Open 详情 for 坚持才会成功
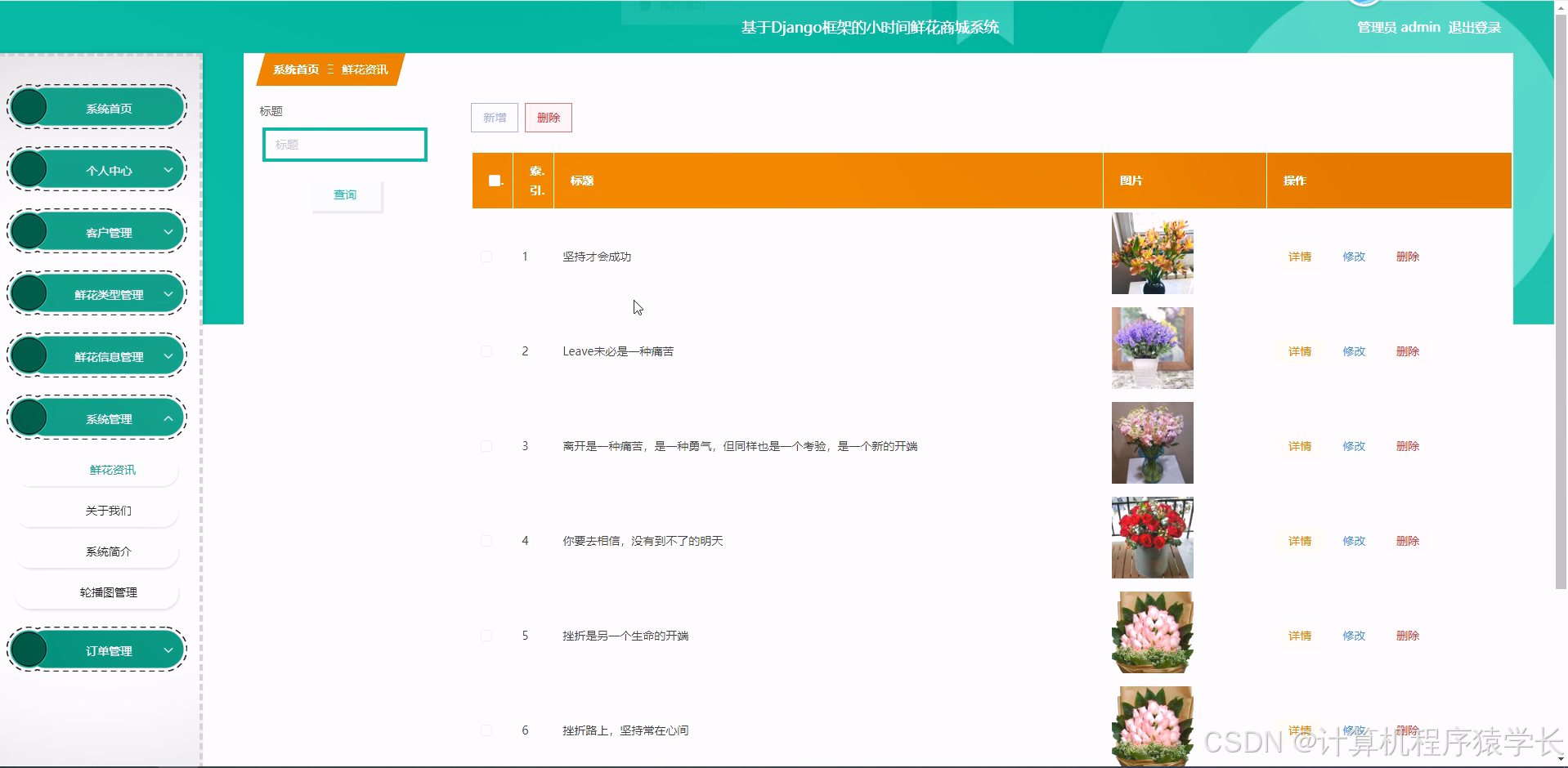The width and height of the screenshot is (1568, 768). tap(1300, 257)
